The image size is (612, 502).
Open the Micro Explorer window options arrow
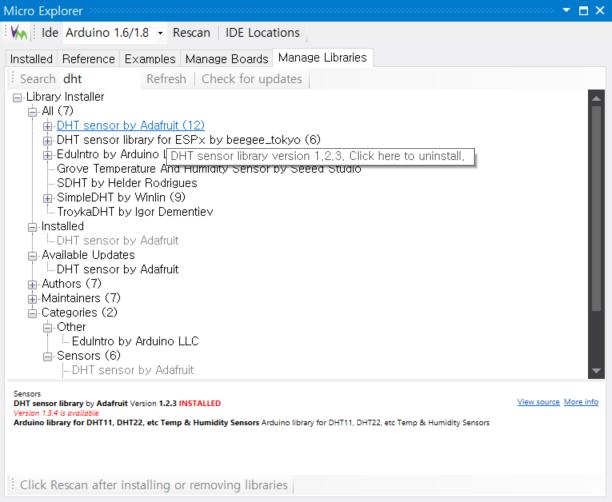566,10
